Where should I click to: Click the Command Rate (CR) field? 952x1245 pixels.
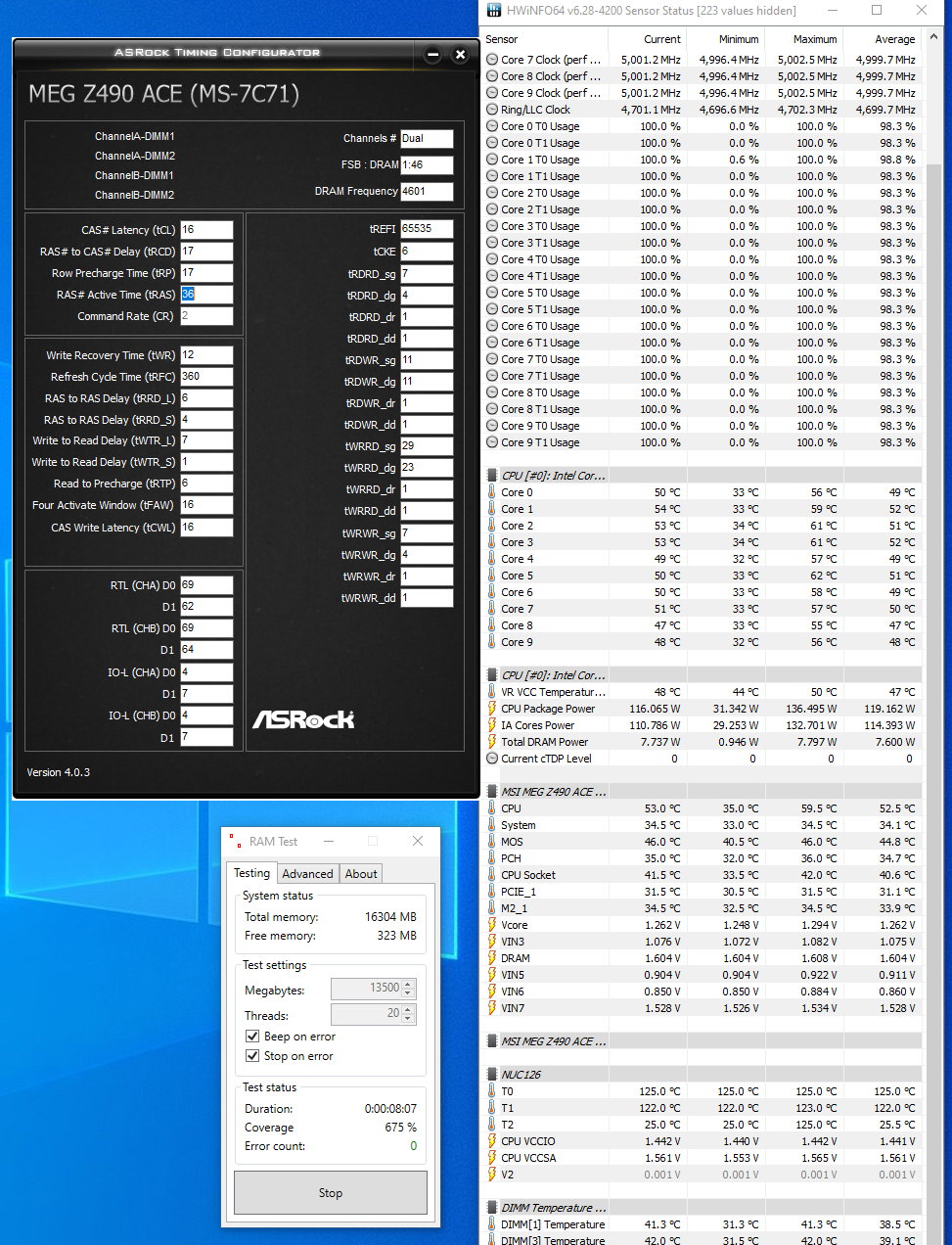pyautogui.click(x=206, y=316)
